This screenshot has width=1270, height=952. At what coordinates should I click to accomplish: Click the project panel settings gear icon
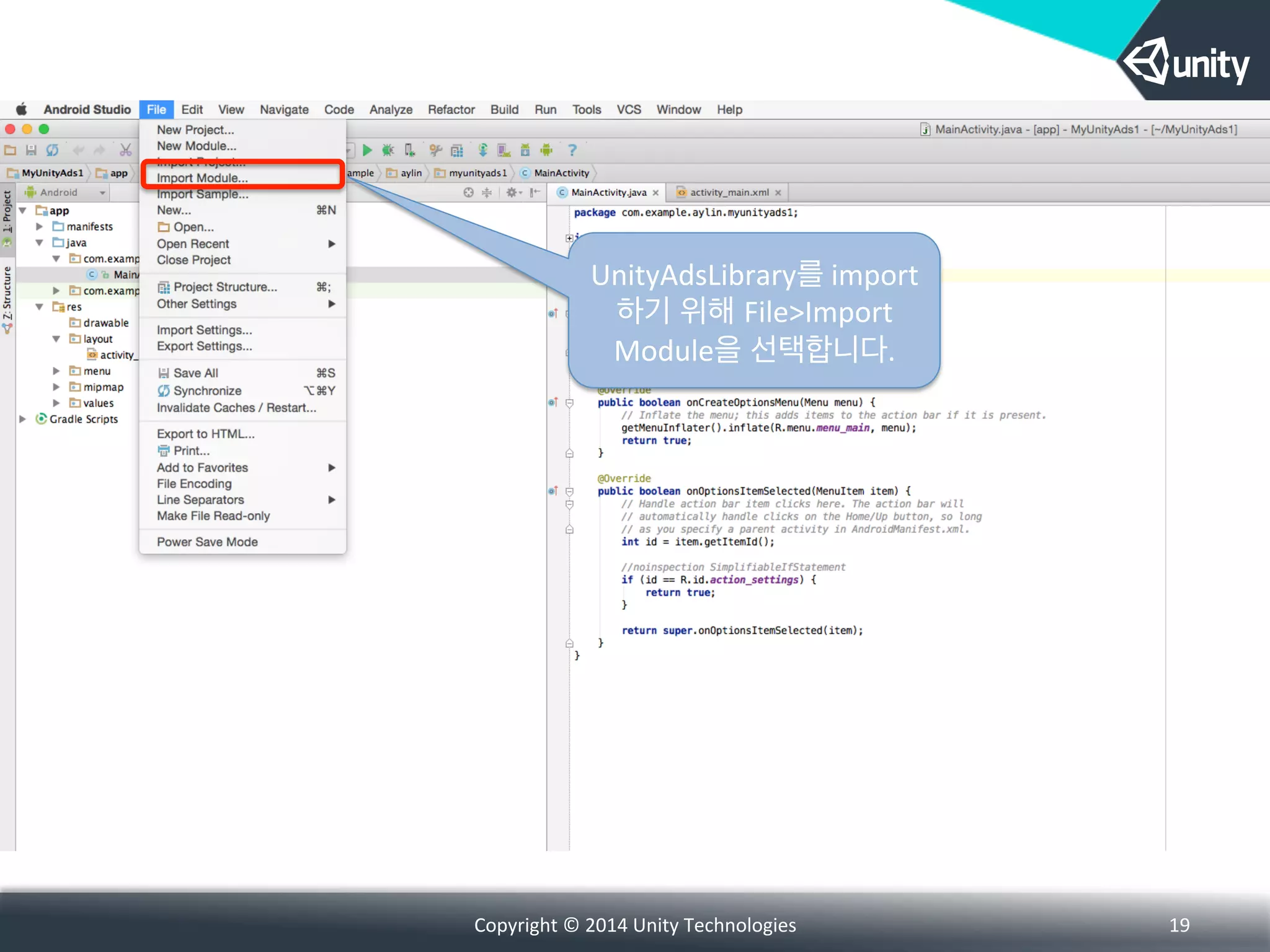(512, 193)
